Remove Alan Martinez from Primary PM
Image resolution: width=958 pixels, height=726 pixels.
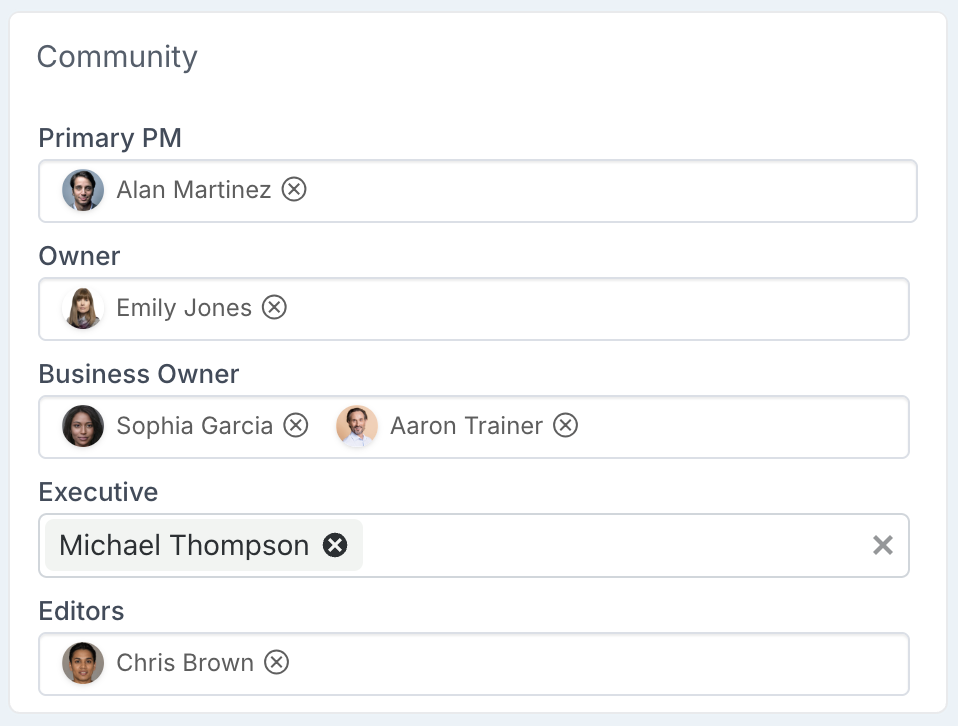tap(294, 189)
